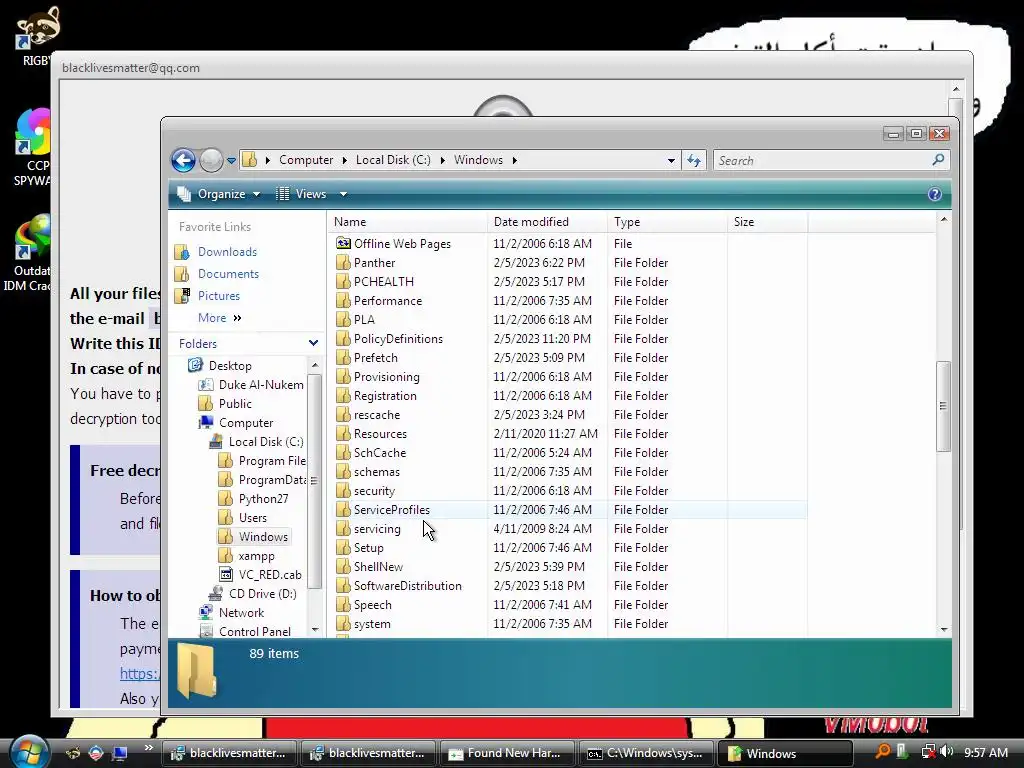Click the PLA folder icon
This screenshot has height=768, width=1024.
coord(343,319)
